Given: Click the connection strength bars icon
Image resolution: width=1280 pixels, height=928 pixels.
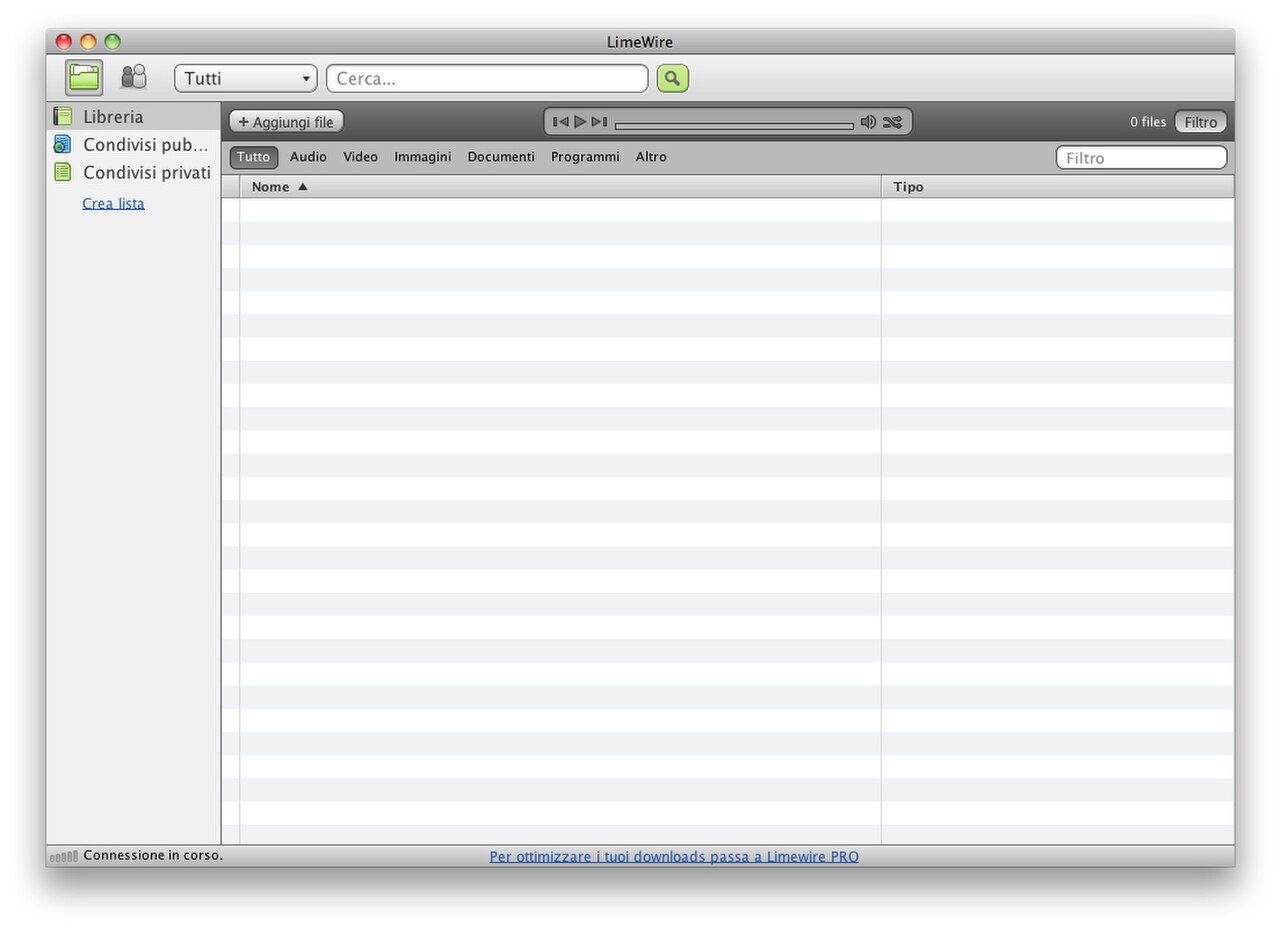Looking at the screenshot, I should coord(64,856).
